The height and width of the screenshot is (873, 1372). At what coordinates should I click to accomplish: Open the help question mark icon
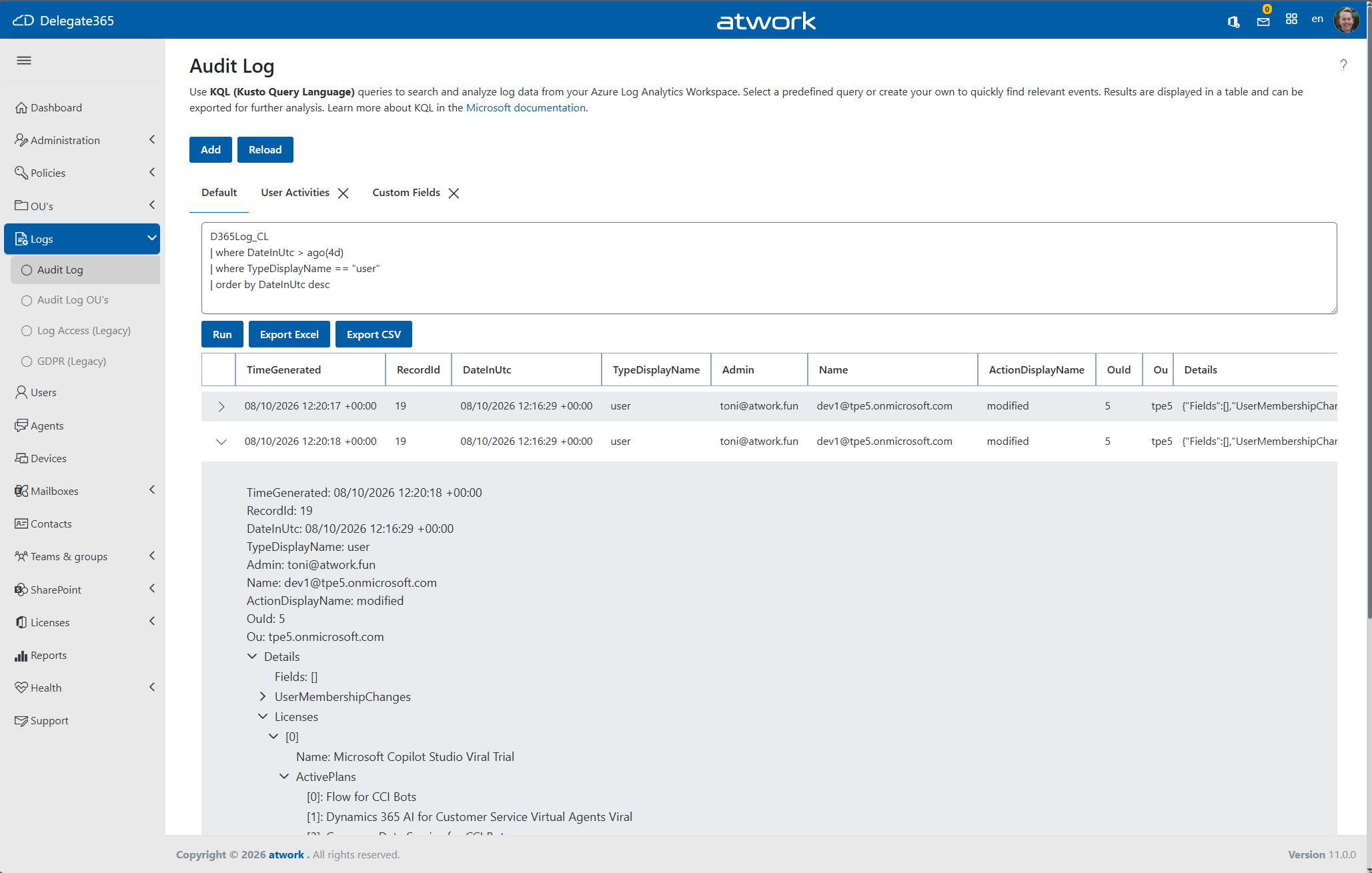pyautogui.click(x=1343, y=65)
